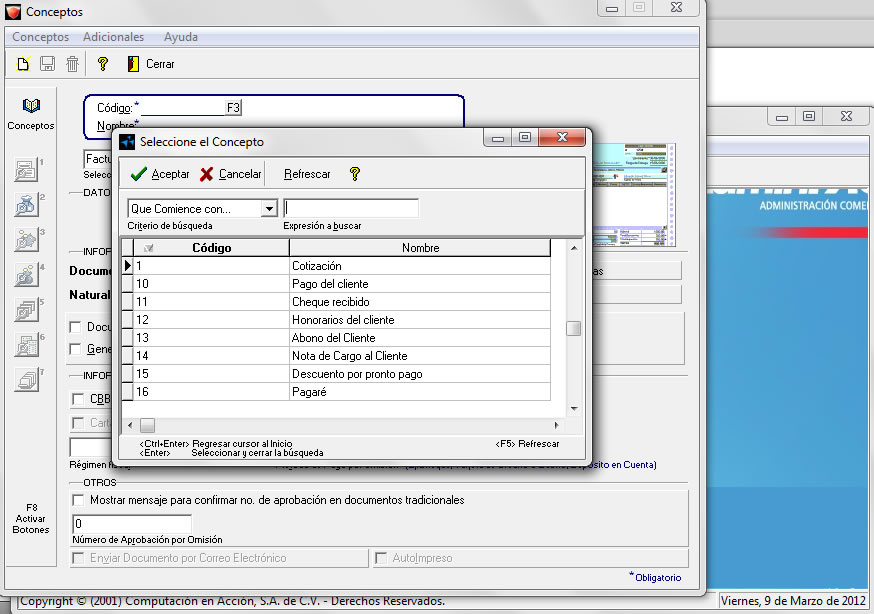The image size is (874, 614).
Task: Toggle the Enviar Documento por Correo Electrónico checkbox
Action: (x=78, y=558)
